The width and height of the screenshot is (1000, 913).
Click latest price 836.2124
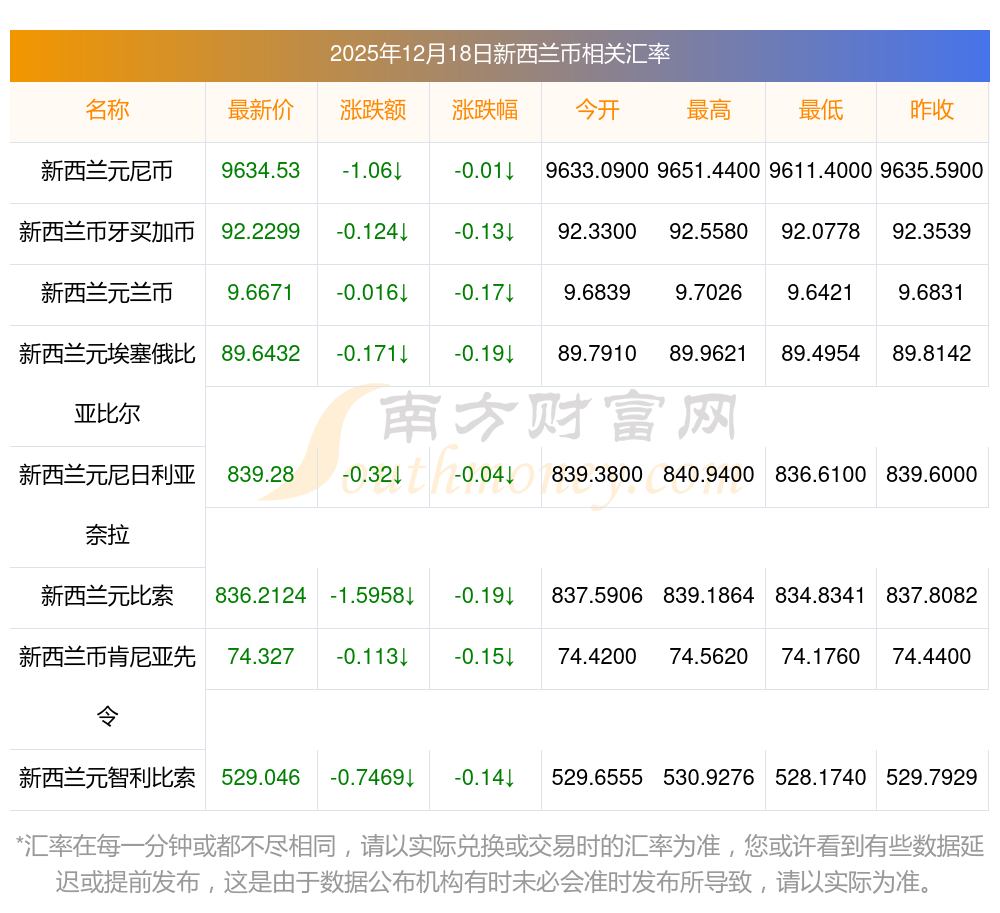pyautogui.click(x=261, y=595)
